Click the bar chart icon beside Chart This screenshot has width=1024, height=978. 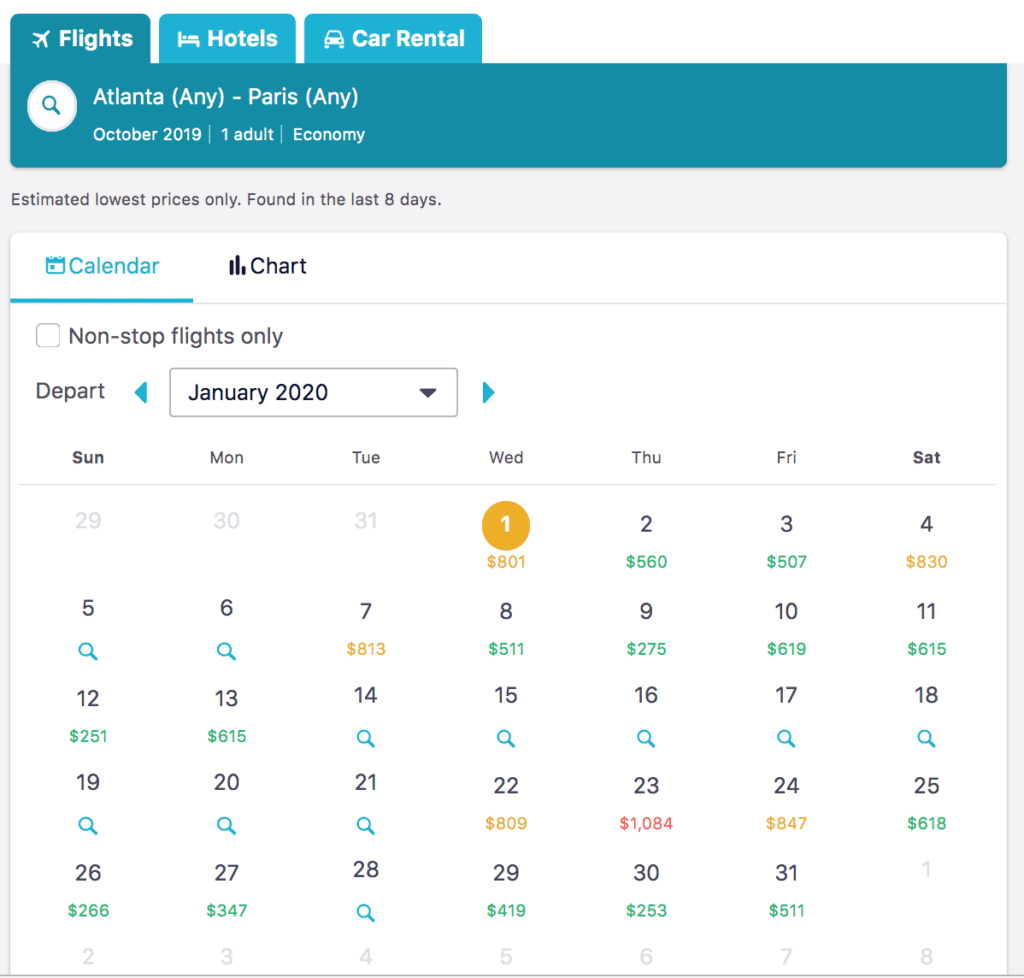238,265
